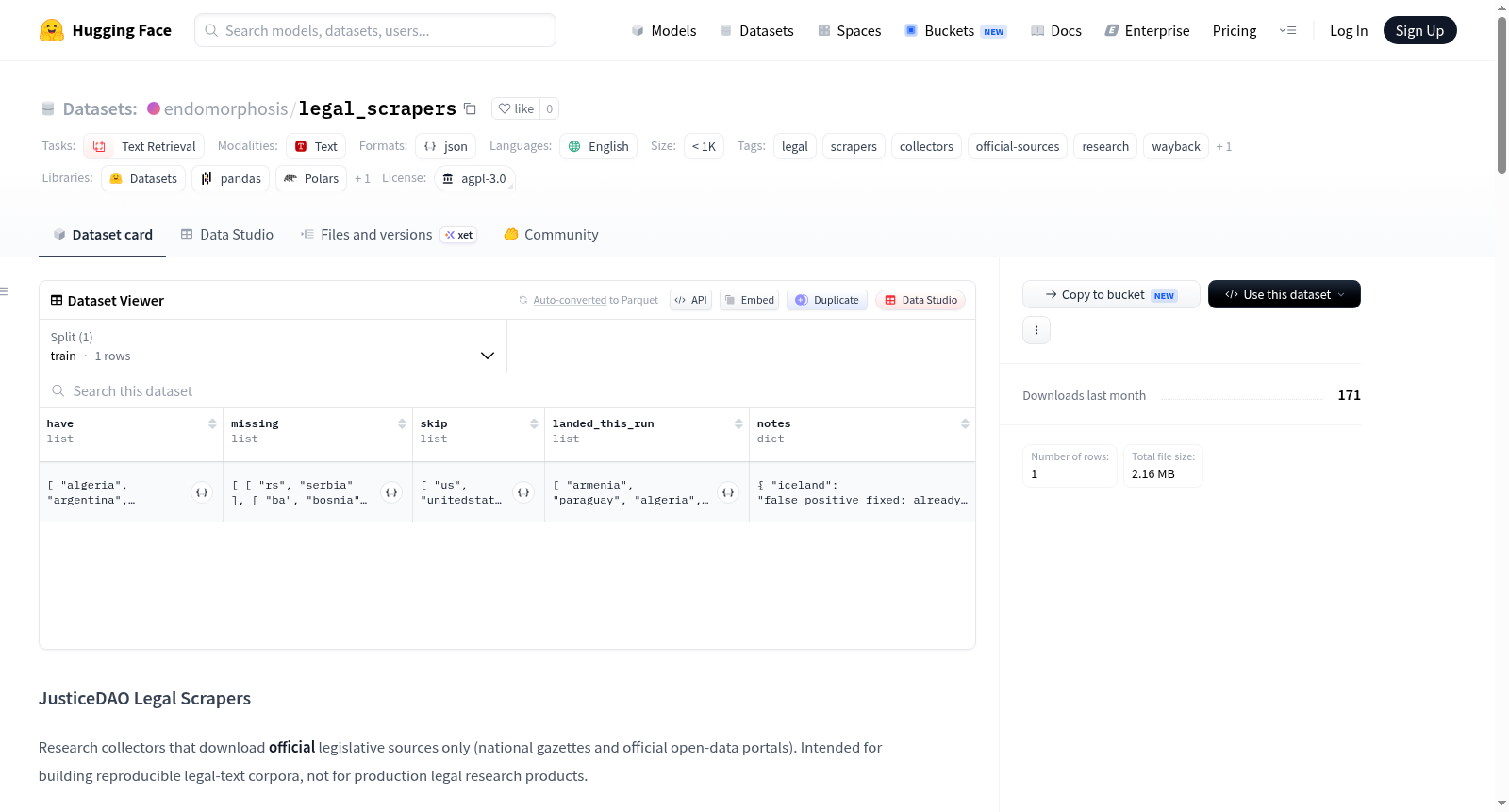Click the notes cell with "iceland"
This screenshot has height=812, width=1509.
(x=862, y=492)
